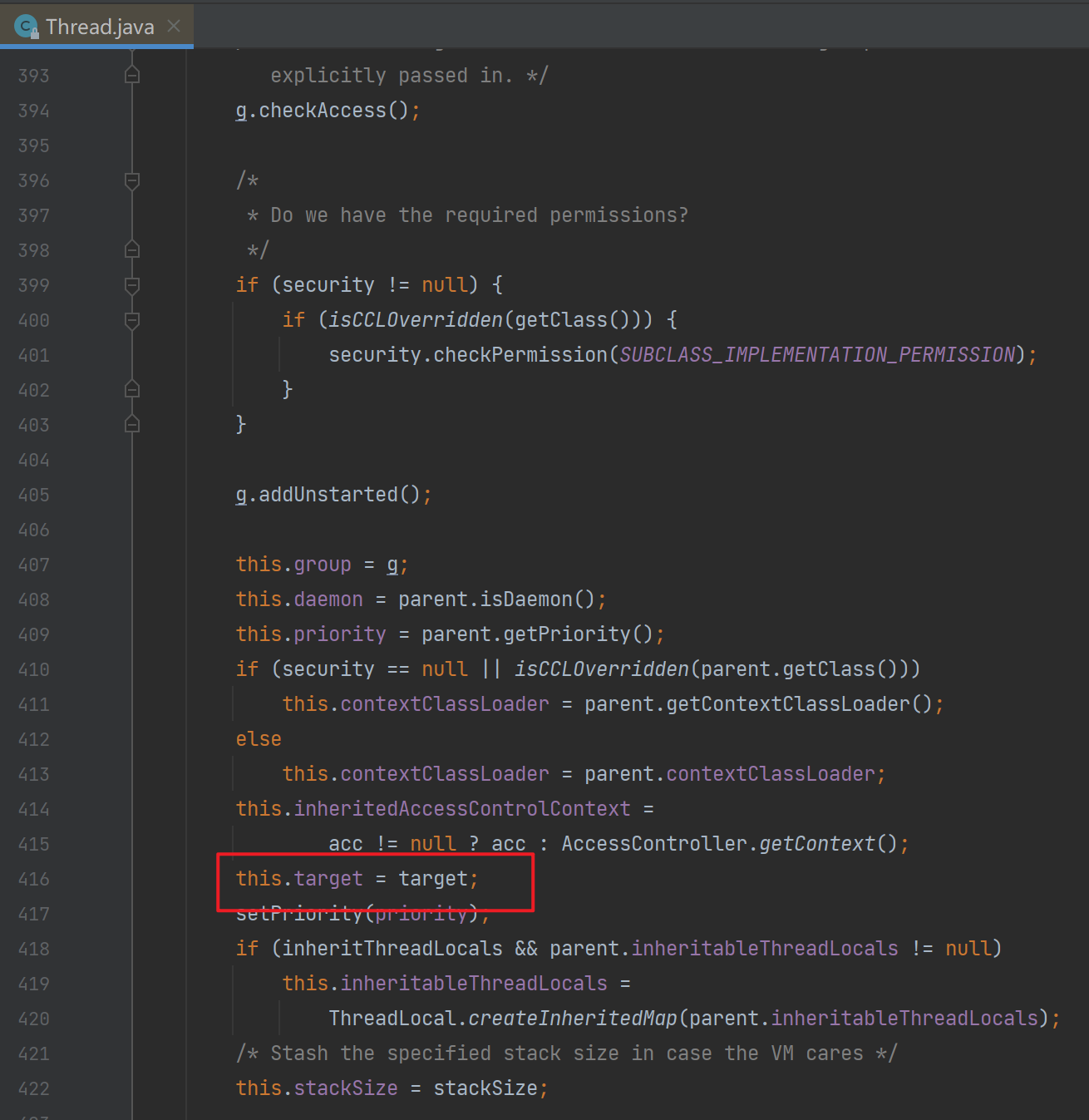Fold the isCCLOverridden if block at line 400

[131, 320]
